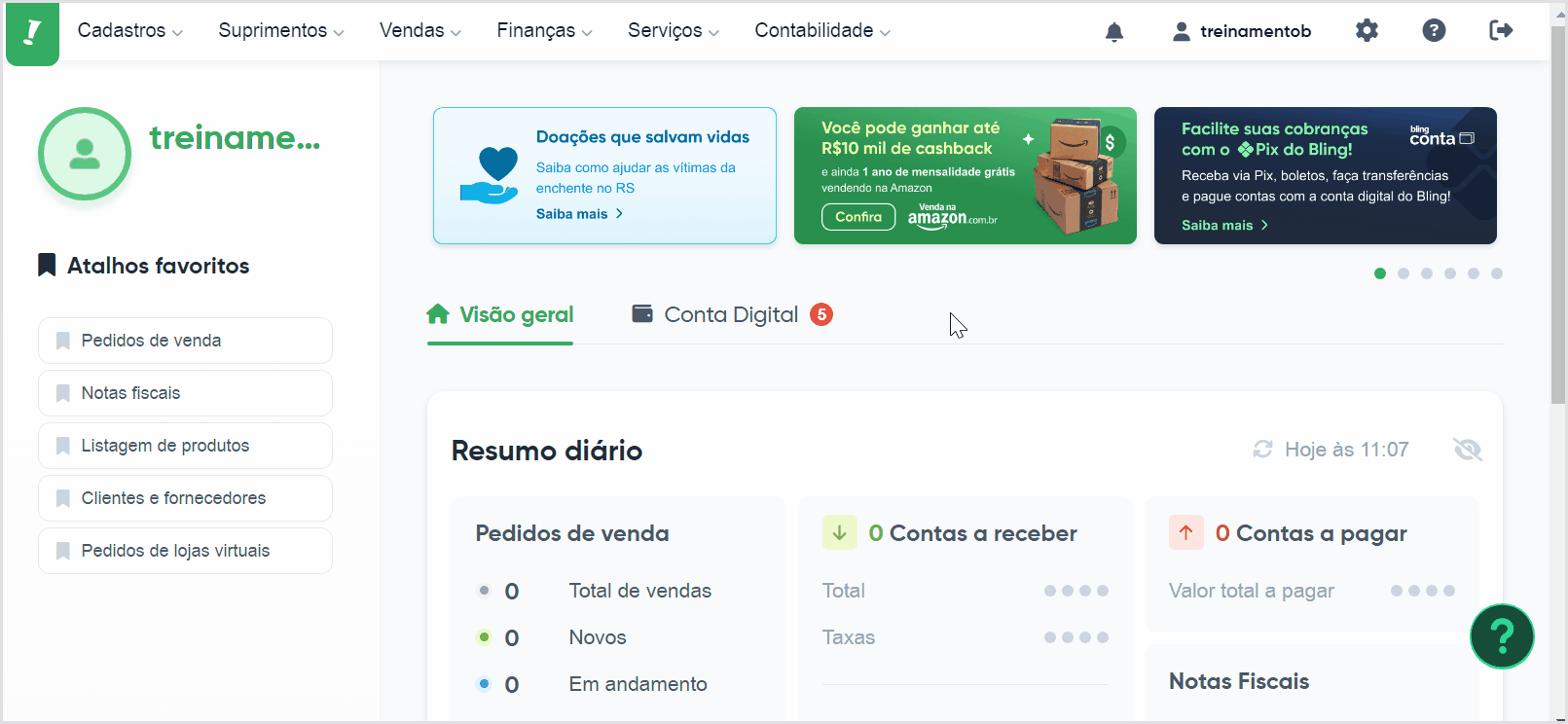Viewport: 1568px width, 724px height.
Task: Select the fifth carousel dot
Action: [x=1474, y=273]
